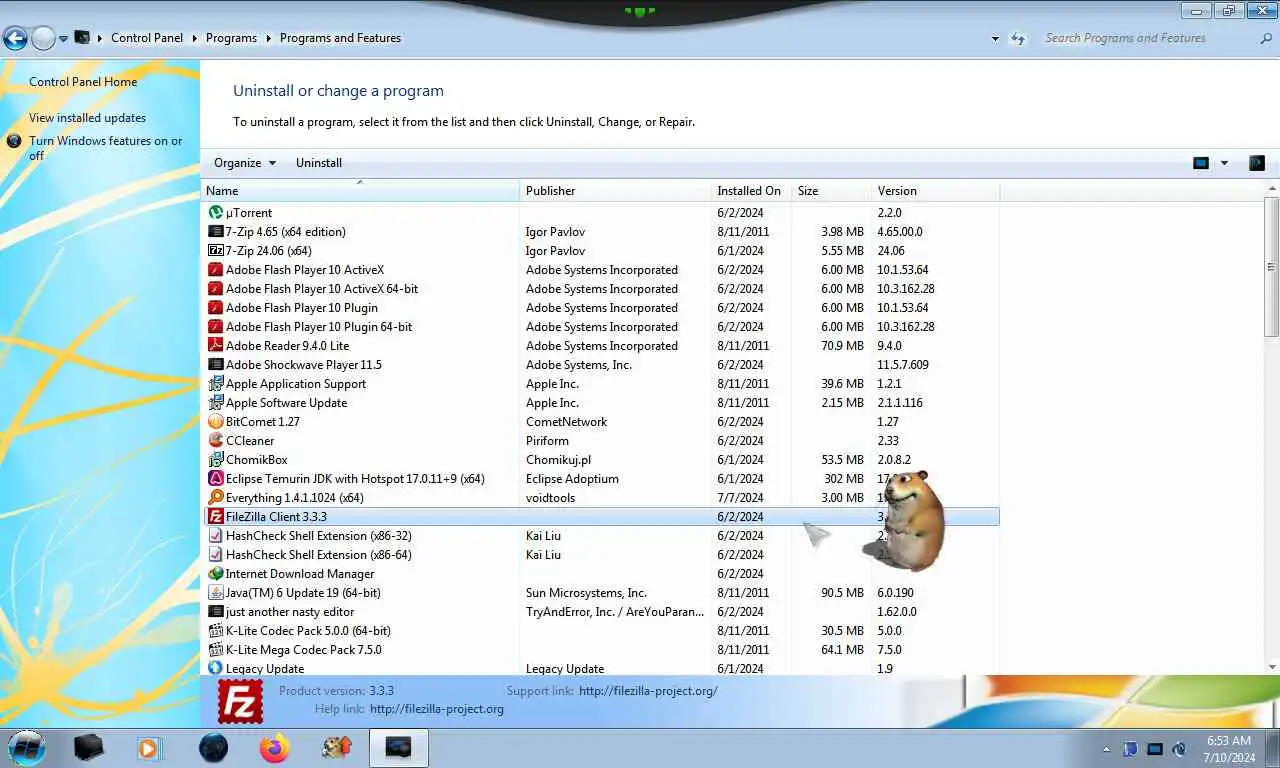Image resolution: width=1280 pixels, height=768 pixels.
Task: Click the Everything 1.4.1.1024 search icon
Action: click(x=215, y=497)
